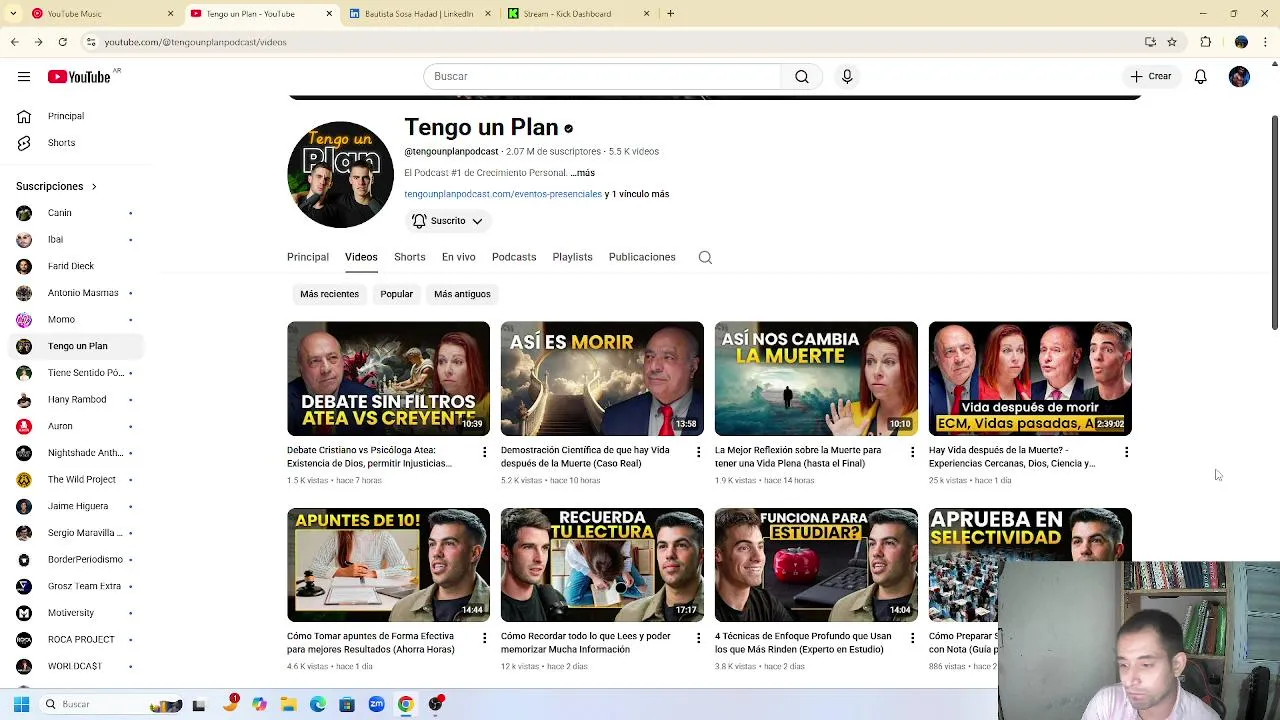Switch to the Kick Dashboard tab

coord(577,14)
